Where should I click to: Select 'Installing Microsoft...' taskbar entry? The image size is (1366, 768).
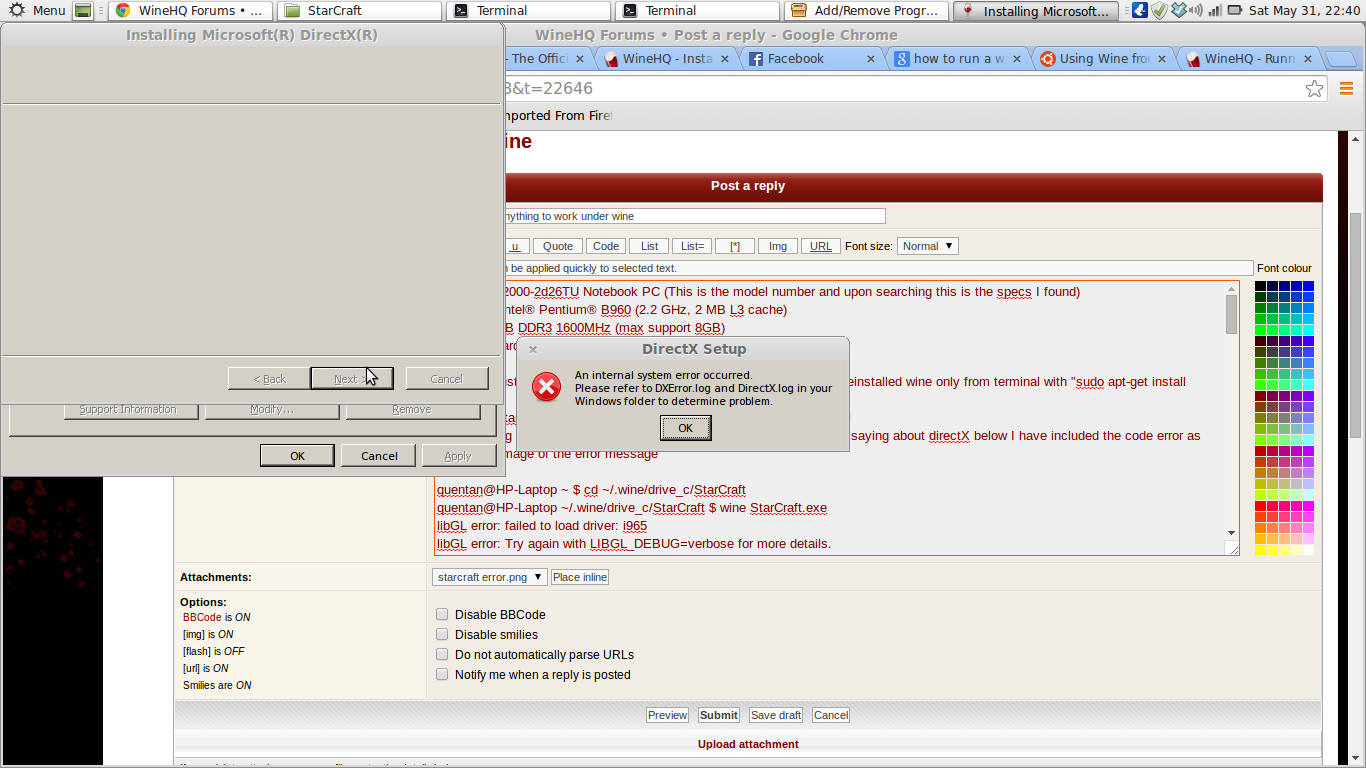[x=1037, y=11]
